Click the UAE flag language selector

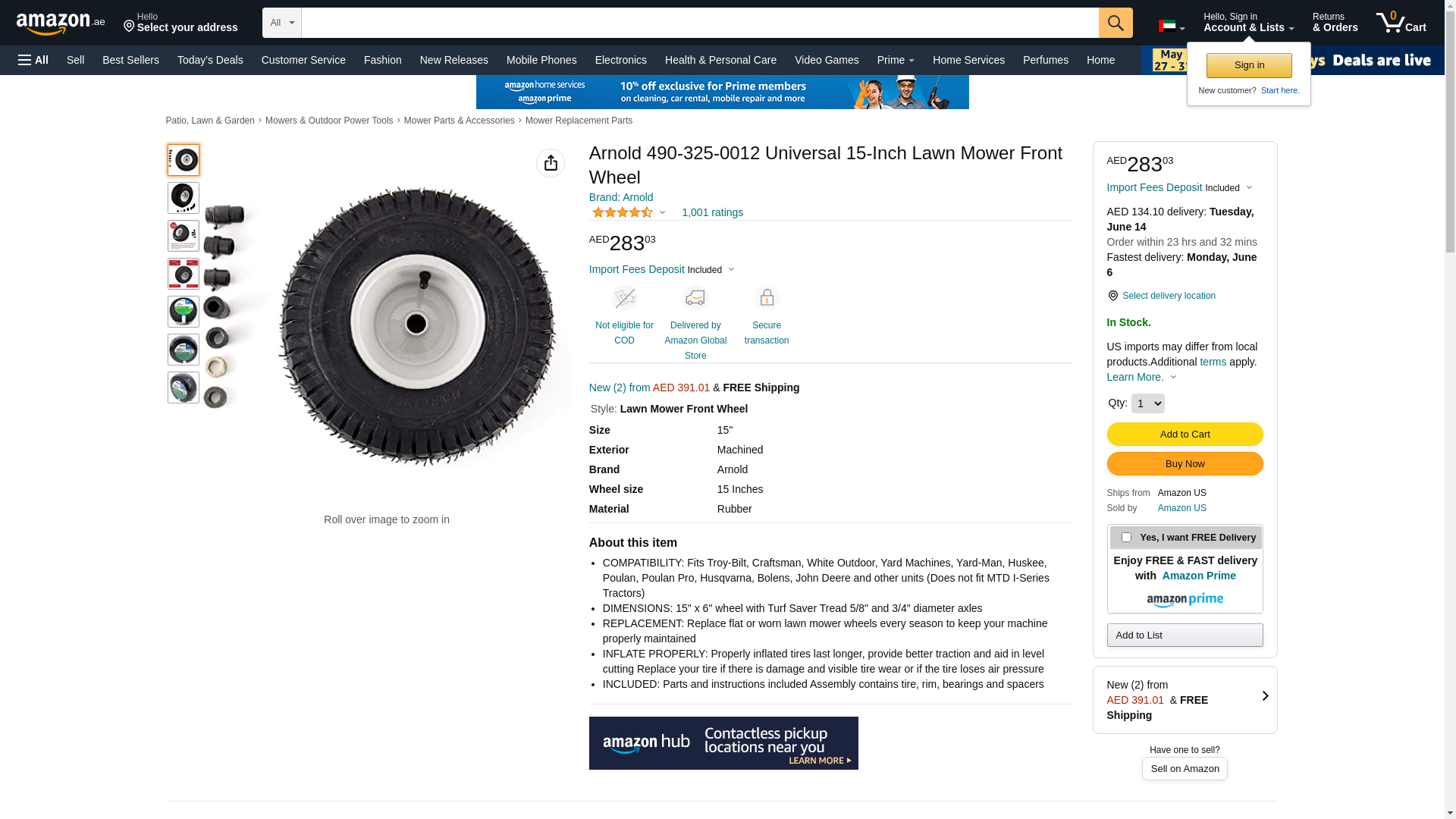pos(1171,27)
